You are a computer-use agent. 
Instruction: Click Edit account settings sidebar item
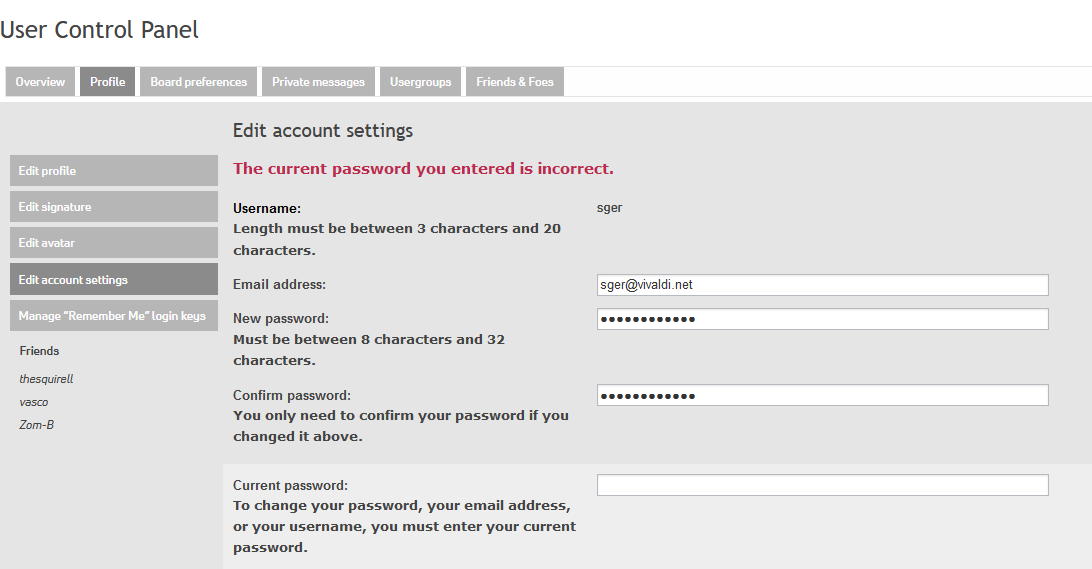pyautogui.click(x=113, y=280)
